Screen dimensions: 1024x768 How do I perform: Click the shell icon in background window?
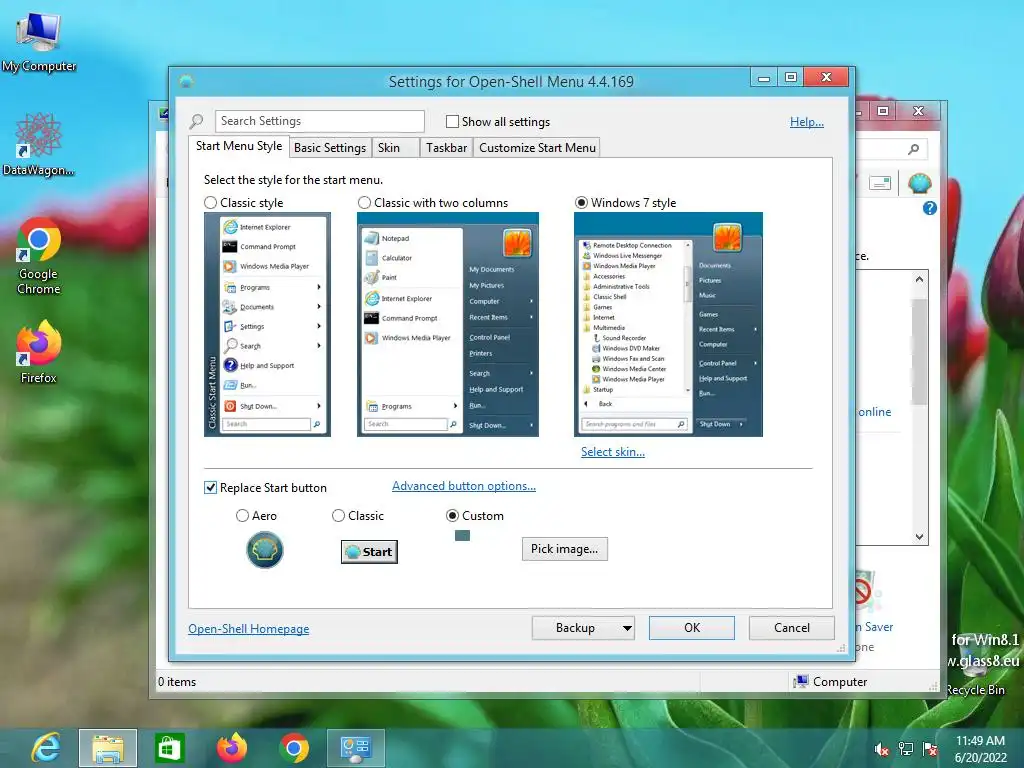[920, 184]
